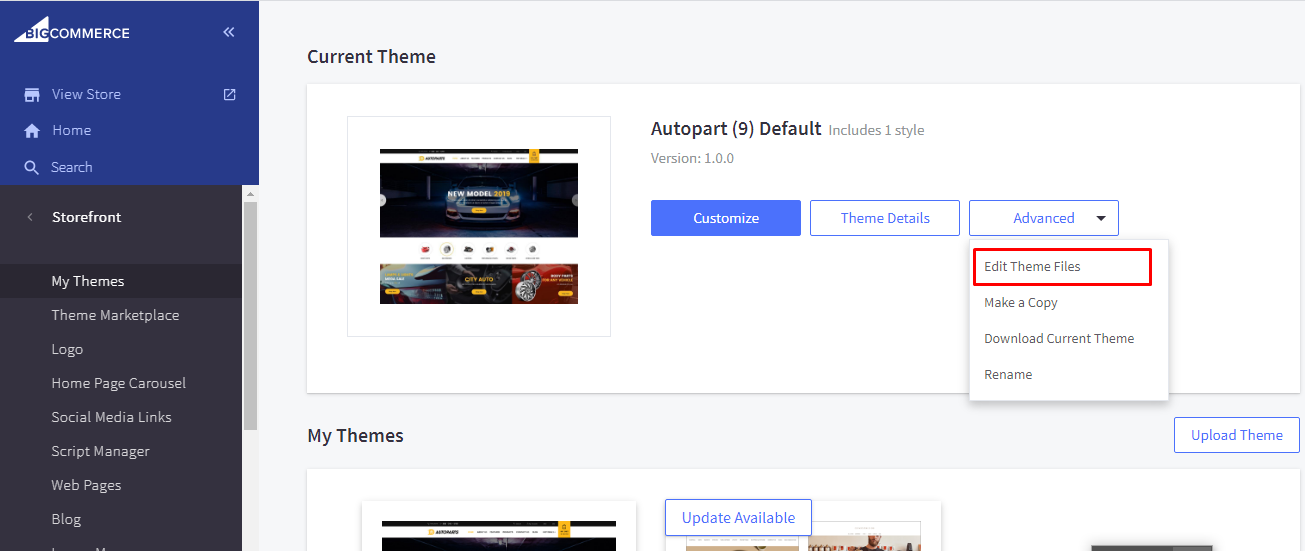Click the Search magnifier icon
The image size is (1305, 551).
click(32, 168)
